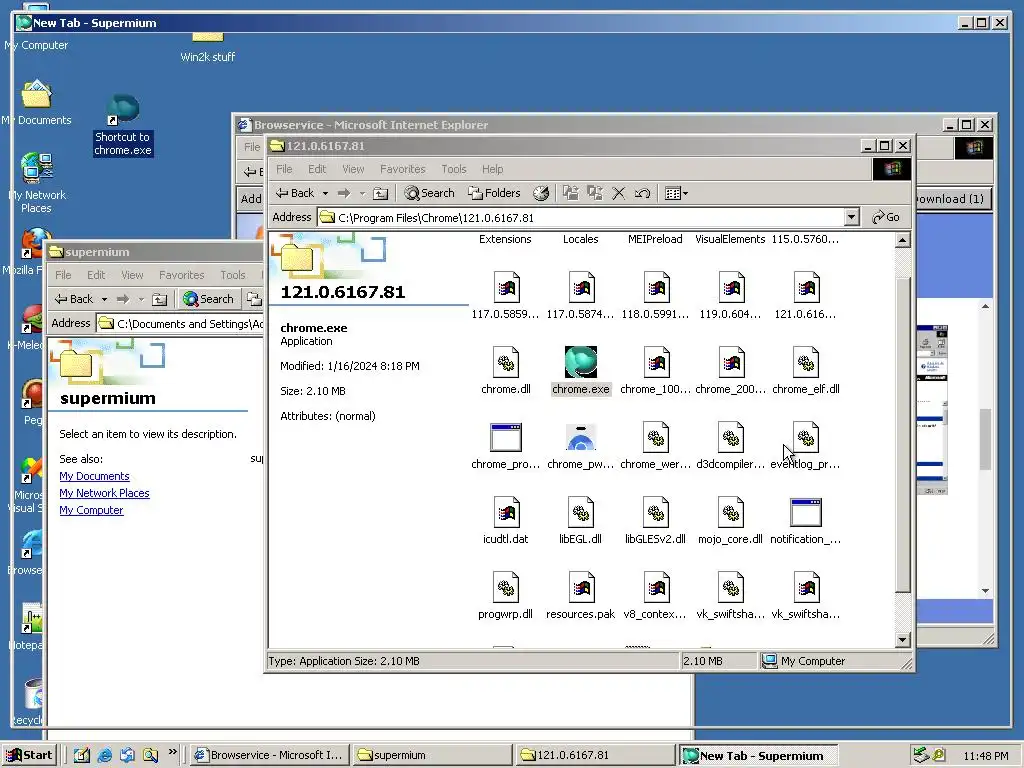Open the Edit menu in 121.0.6167.81 window
1024x768 pixels.
(x=317, y=169)
